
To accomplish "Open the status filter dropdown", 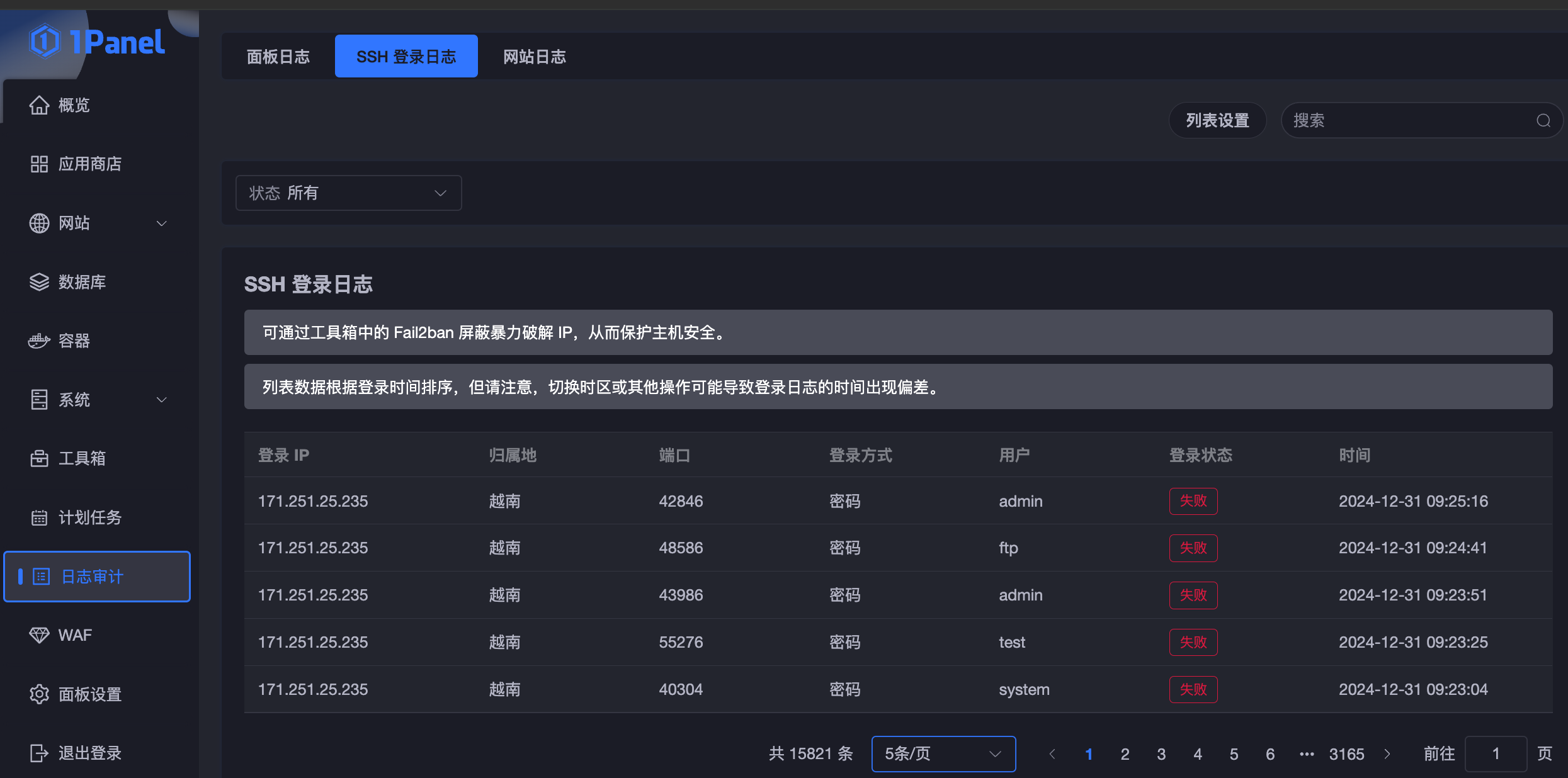I will [348, 193].
